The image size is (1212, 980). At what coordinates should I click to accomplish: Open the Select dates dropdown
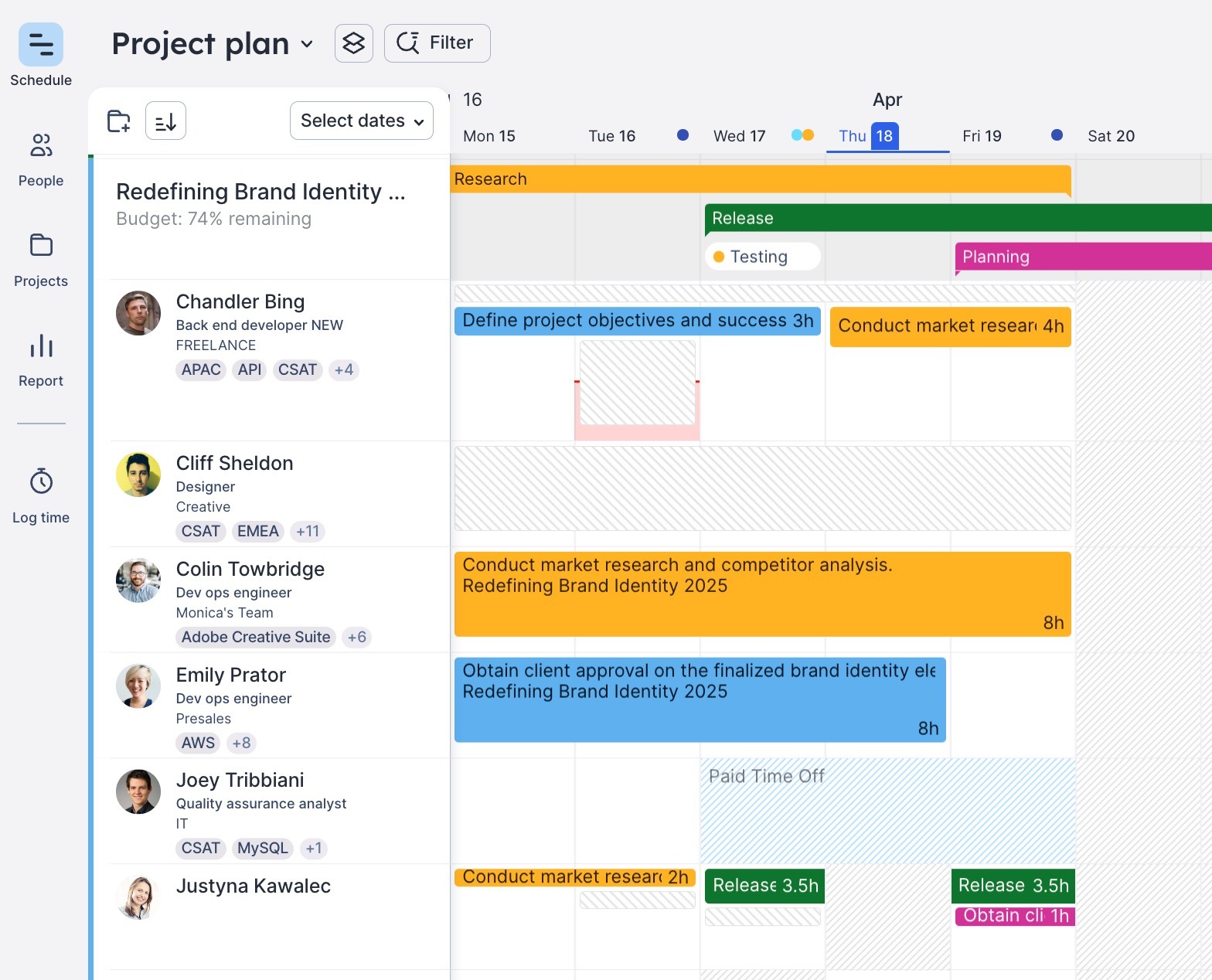click(x=361, y=121)
